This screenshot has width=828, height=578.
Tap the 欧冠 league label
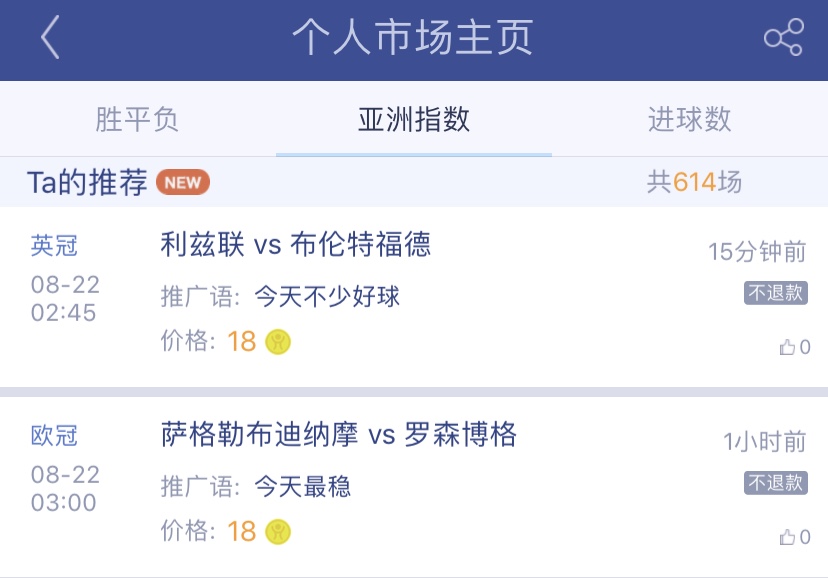tap(54, 436)
